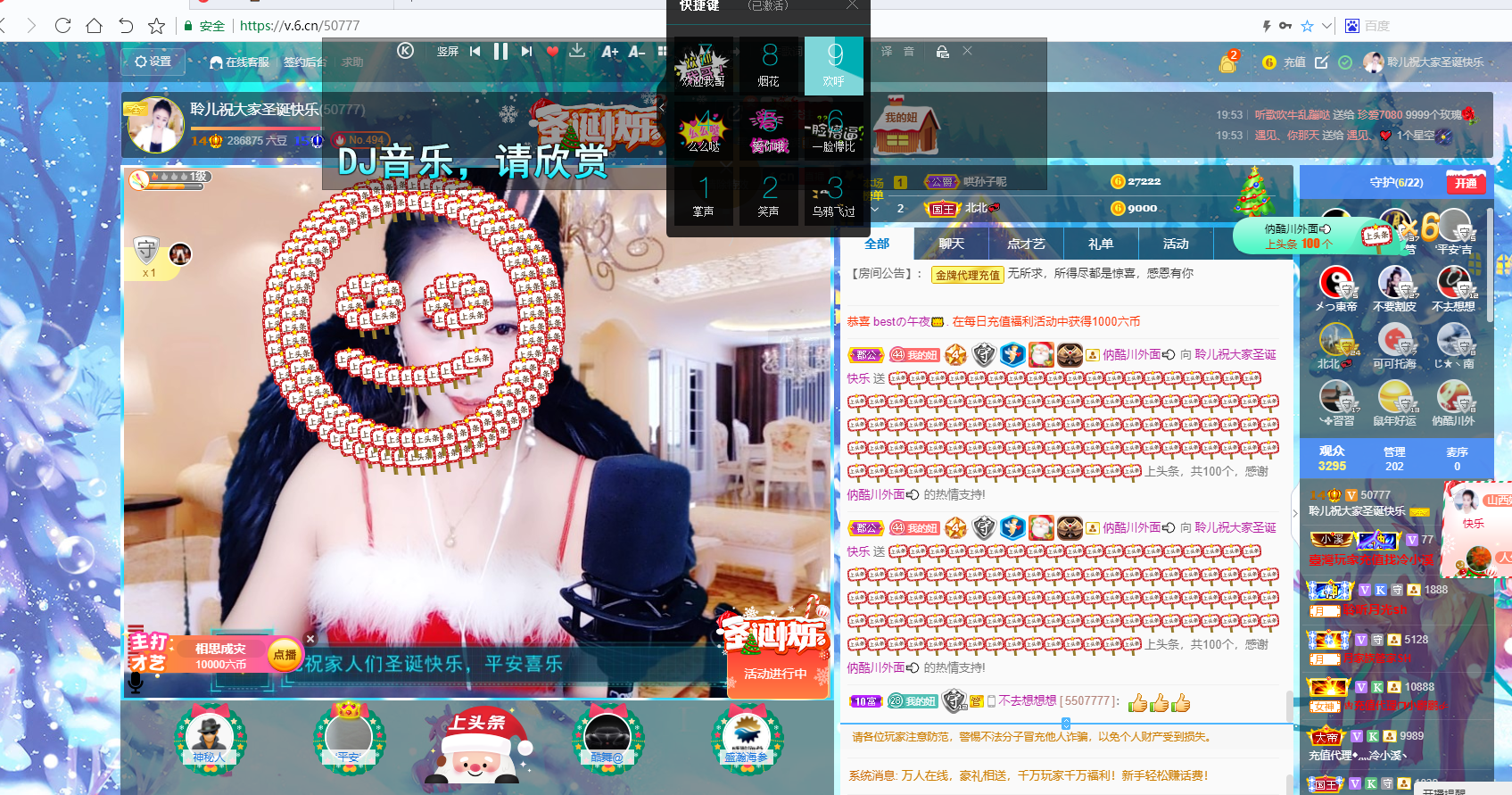
Task: Trigger the 乌鸦飞过 crow hotkey 3
Action: [x=833, y=196]
